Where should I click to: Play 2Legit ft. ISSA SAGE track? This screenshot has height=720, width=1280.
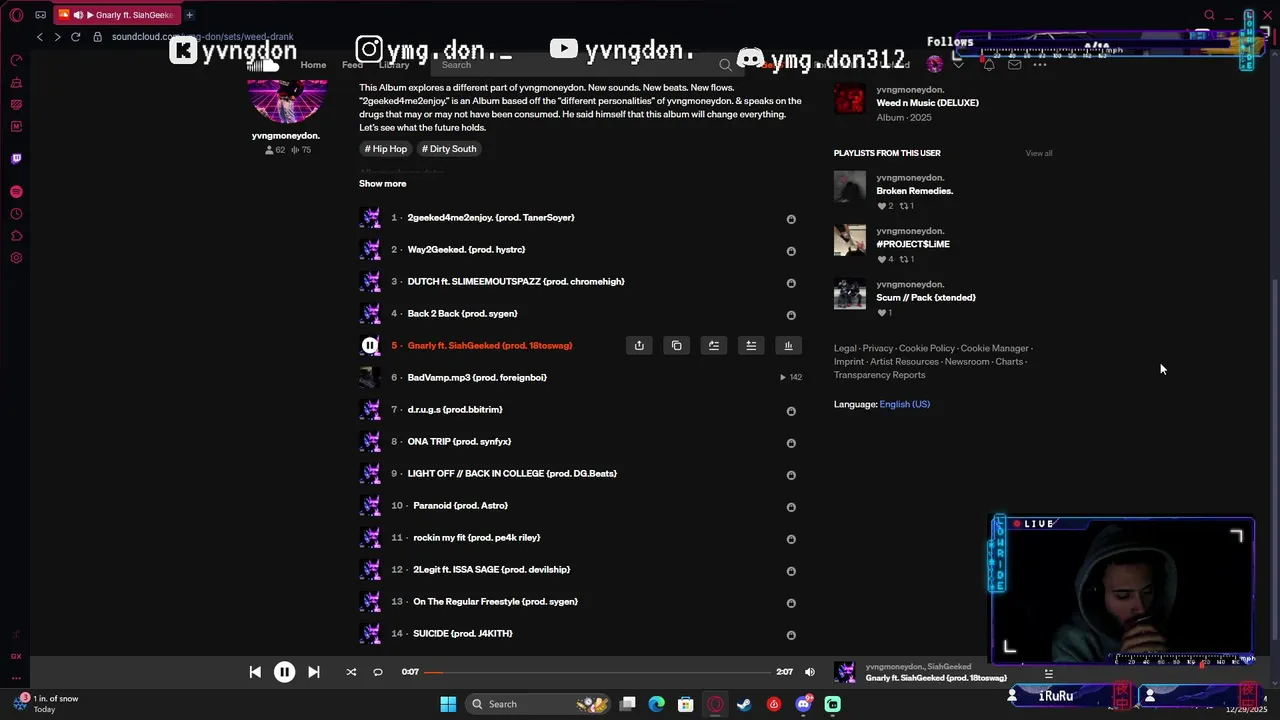click(x=492, y=569)
